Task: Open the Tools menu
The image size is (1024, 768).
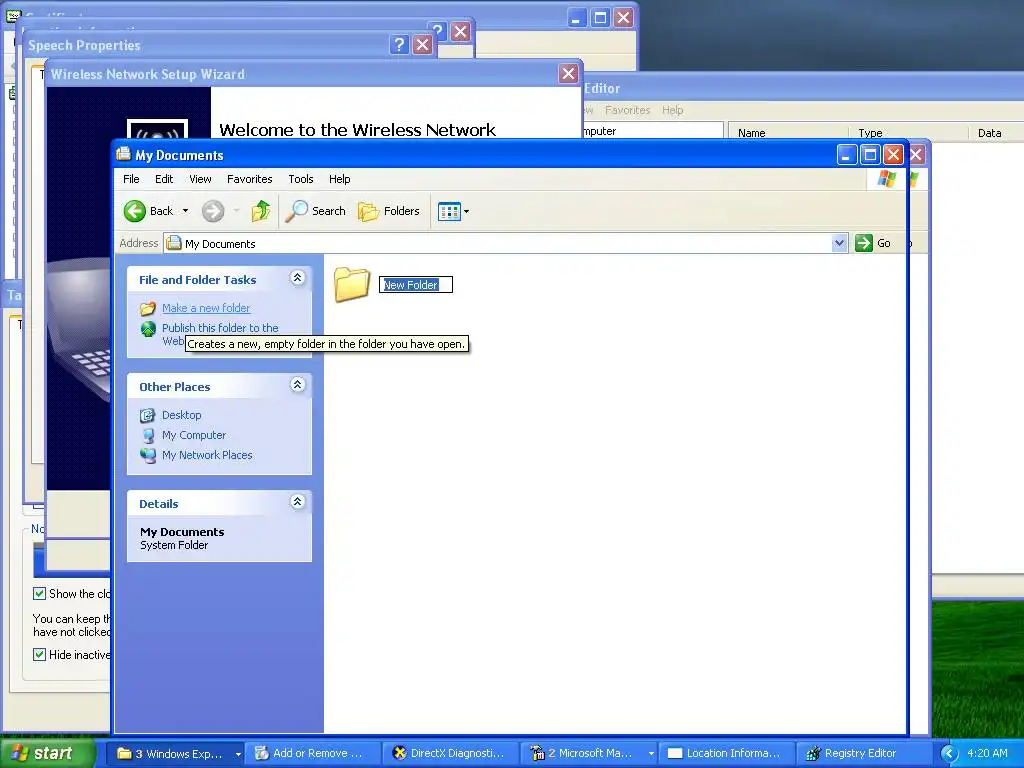Action: click(x=301, y=179)
